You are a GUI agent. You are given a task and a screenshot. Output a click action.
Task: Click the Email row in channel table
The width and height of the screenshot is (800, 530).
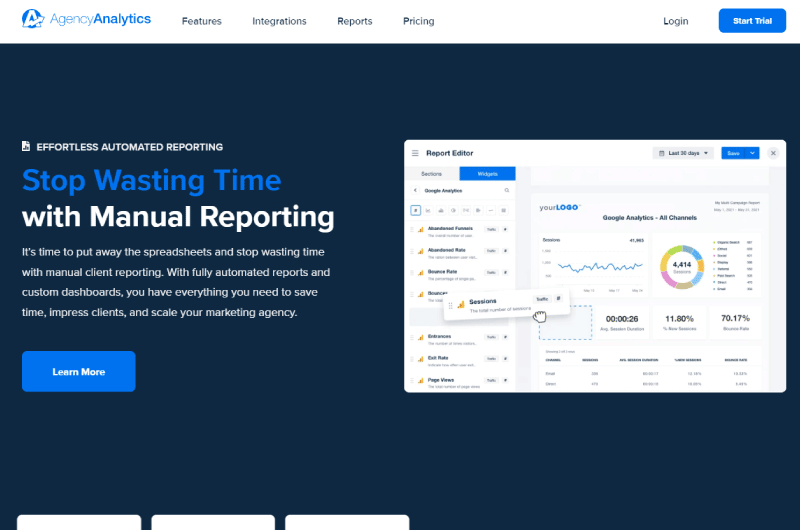[x=649, y=373]
